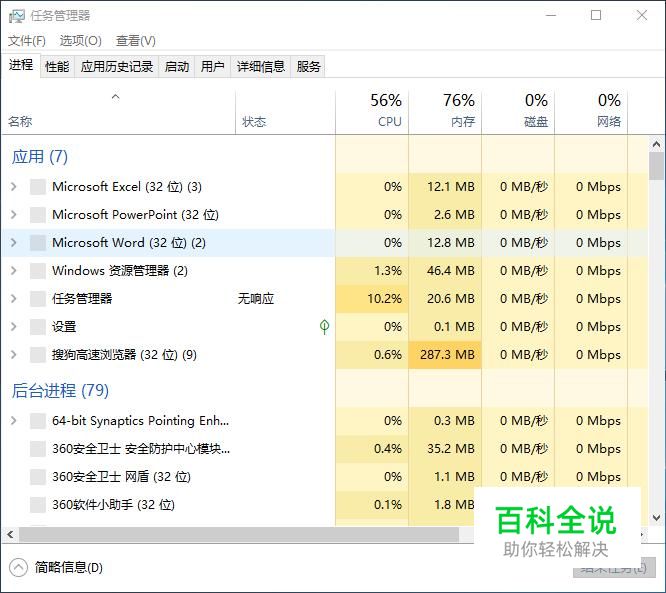Click the Windows 资源管理器 process icon

pyautogui.click(x=38, y=271)
